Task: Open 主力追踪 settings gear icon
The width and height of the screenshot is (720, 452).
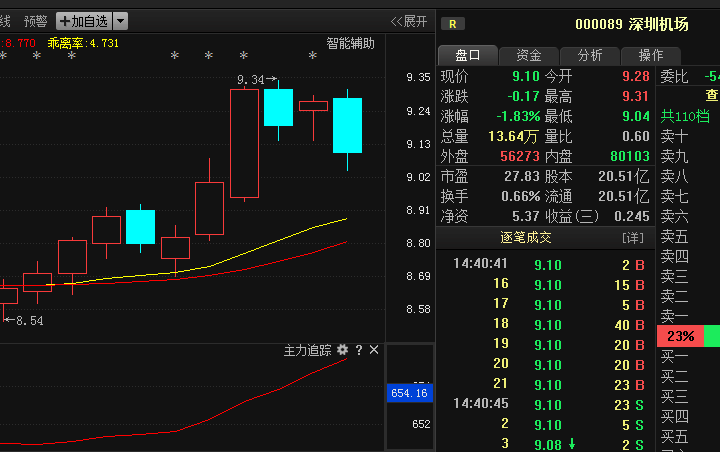Action: [343, 350]
